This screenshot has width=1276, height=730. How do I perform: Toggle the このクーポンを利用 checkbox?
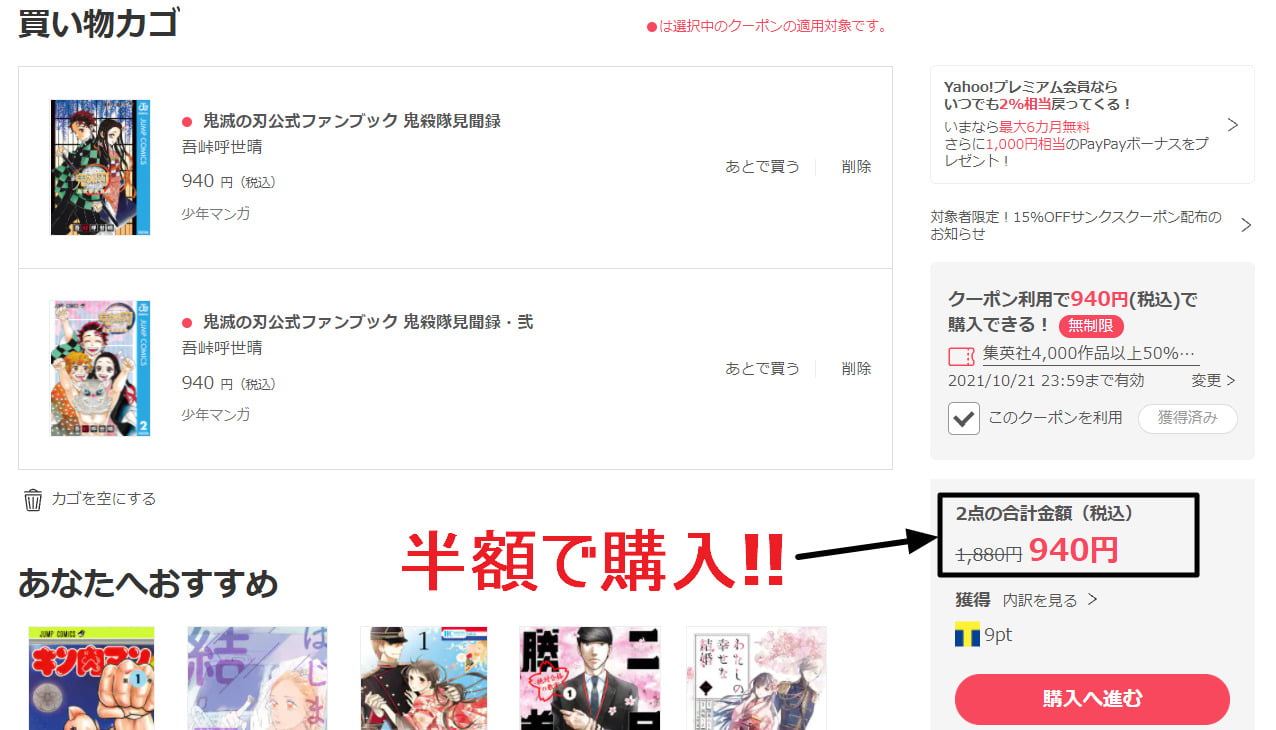point(964,418)
